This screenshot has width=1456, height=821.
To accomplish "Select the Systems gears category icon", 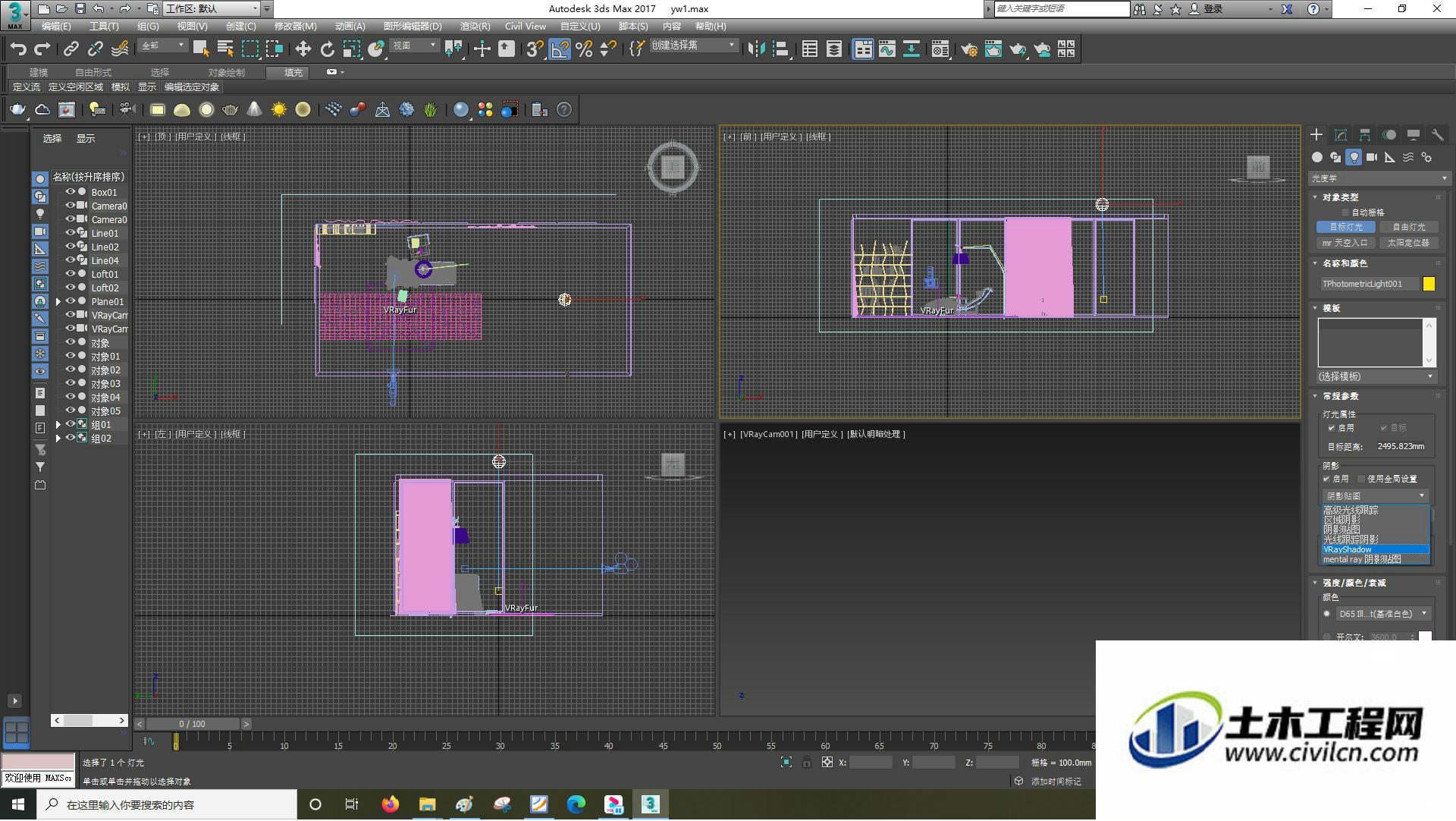I will pyautogui.click(x=1426, y=157).
